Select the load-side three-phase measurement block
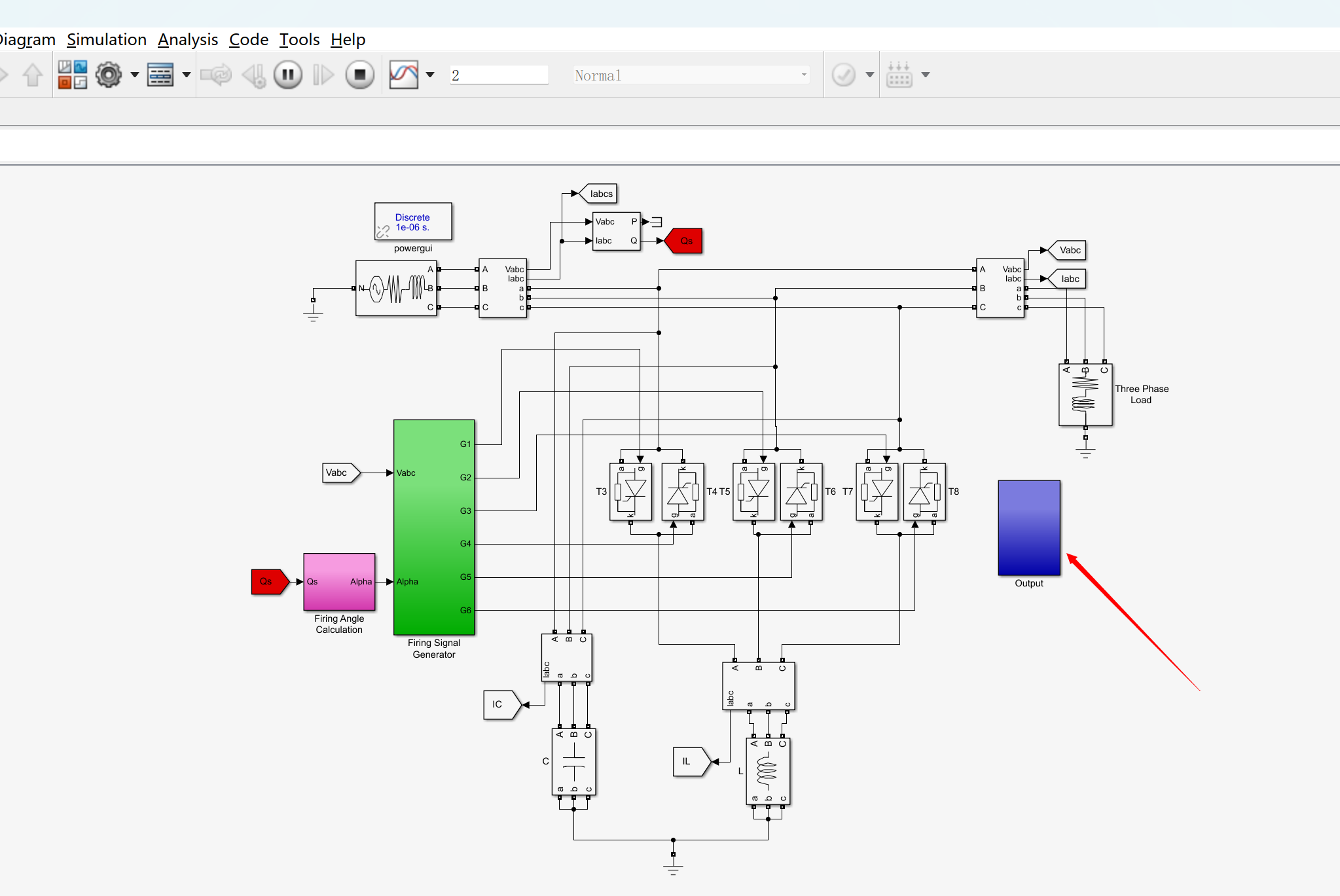Image resolution: width=1340 pixels, height=896 pixels. point(1000,289)
